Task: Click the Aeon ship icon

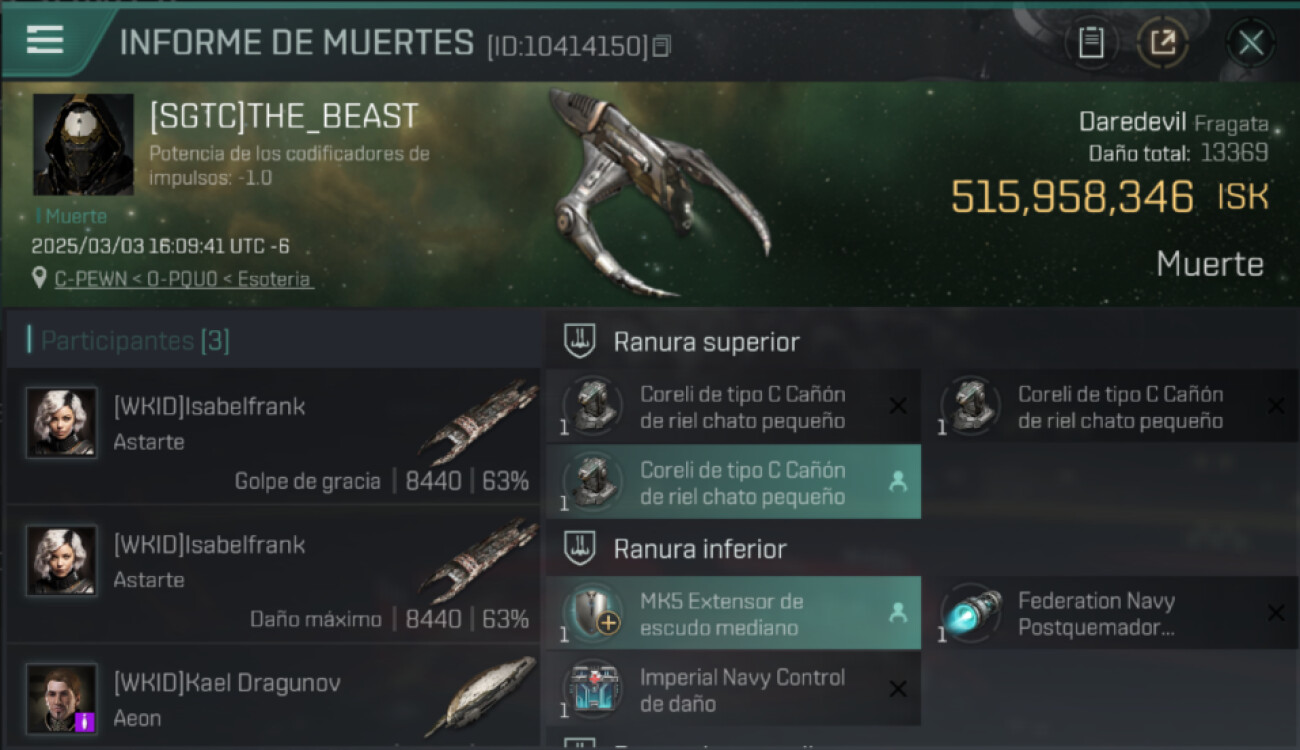Action: 480,696
